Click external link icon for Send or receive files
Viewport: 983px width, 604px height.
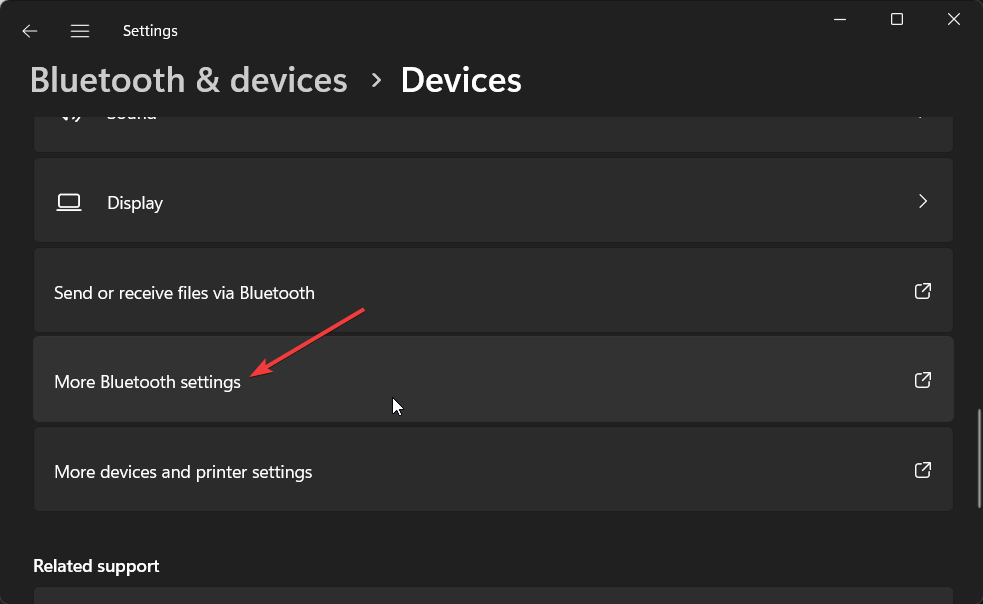tap(922, 291)
